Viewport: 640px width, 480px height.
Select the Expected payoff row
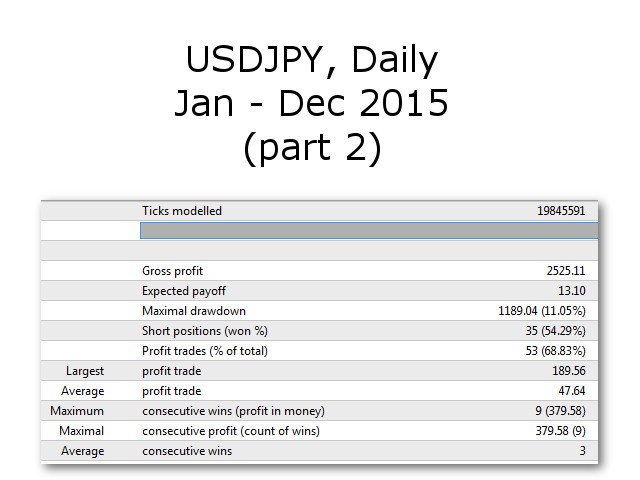pyautogui.click(x=320, y=291)
